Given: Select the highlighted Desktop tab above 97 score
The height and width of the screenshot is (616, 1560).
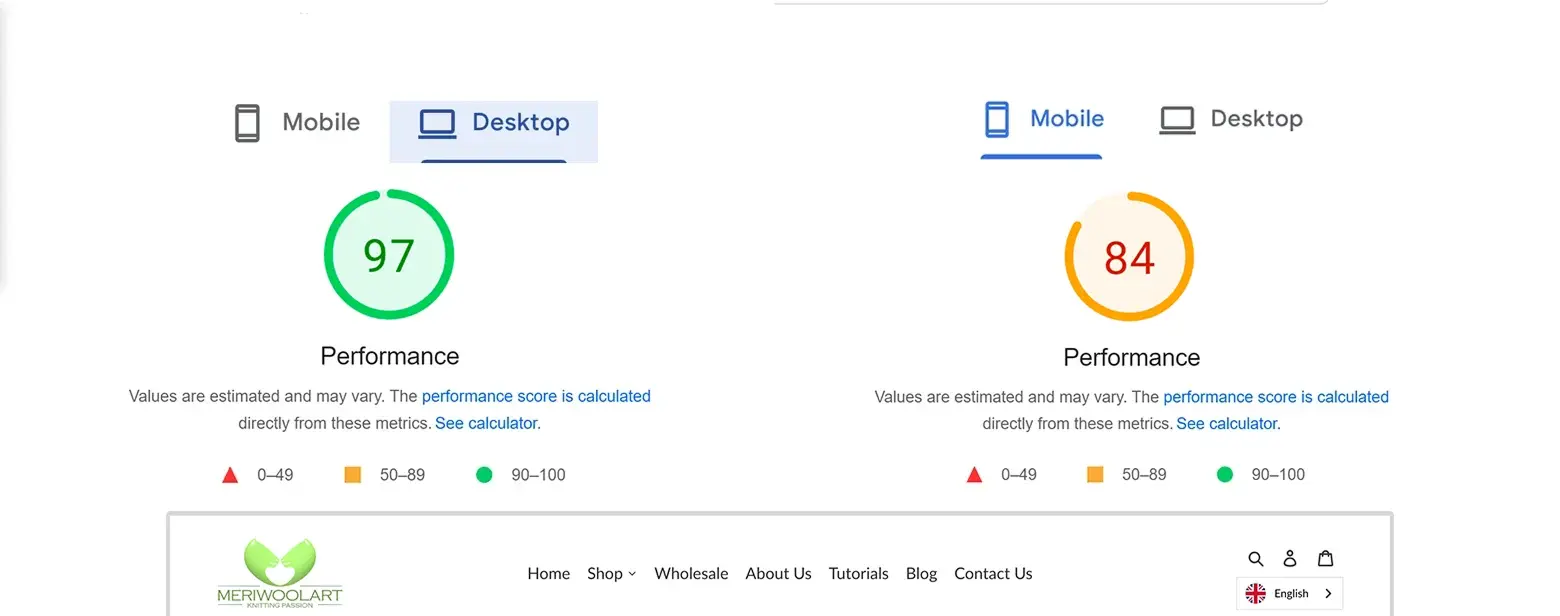Looking at the screenshot, I should (x=494, y=123).
